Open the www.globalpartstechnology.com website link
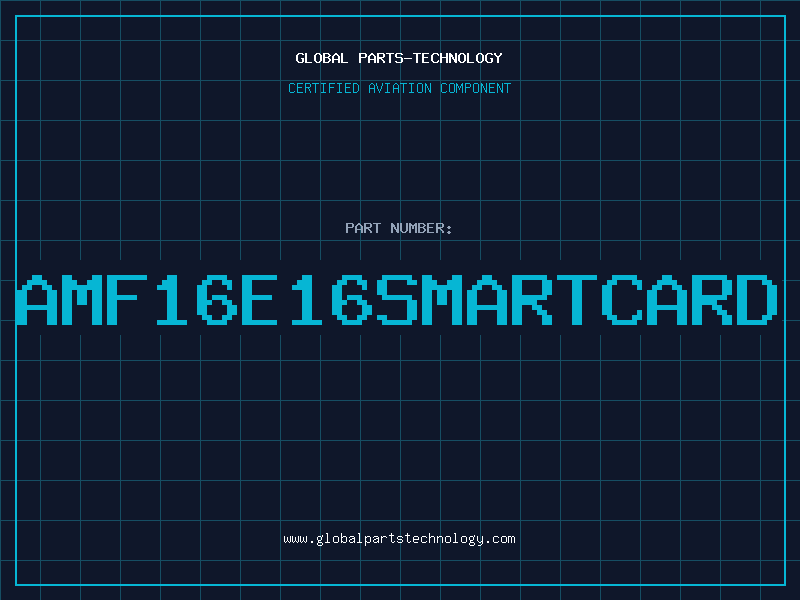The width and height of the screenshot is (800, 600). (399, 539)
